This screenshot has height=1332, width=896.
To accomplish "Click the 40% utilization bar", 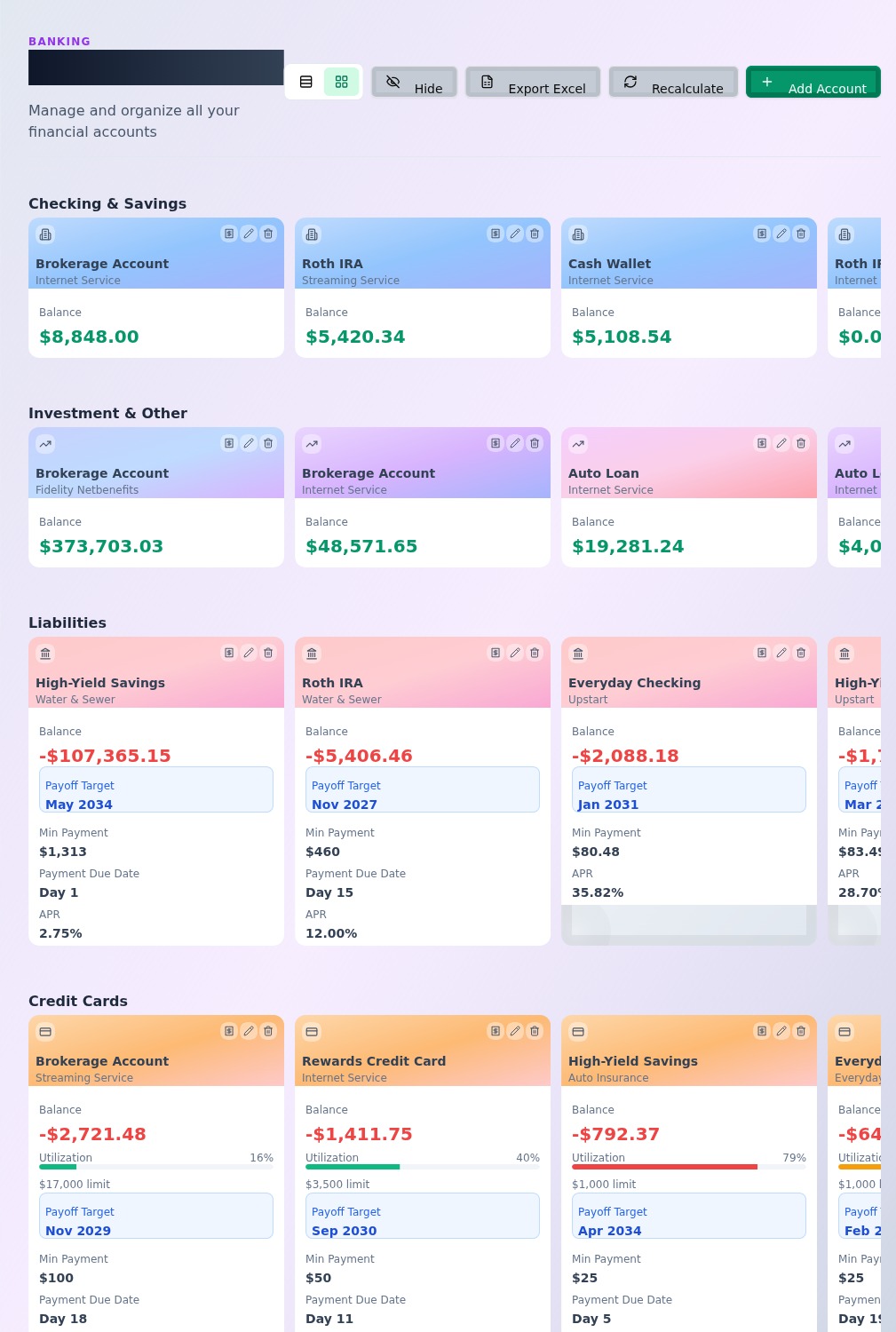I will [x=423, y=1167].
